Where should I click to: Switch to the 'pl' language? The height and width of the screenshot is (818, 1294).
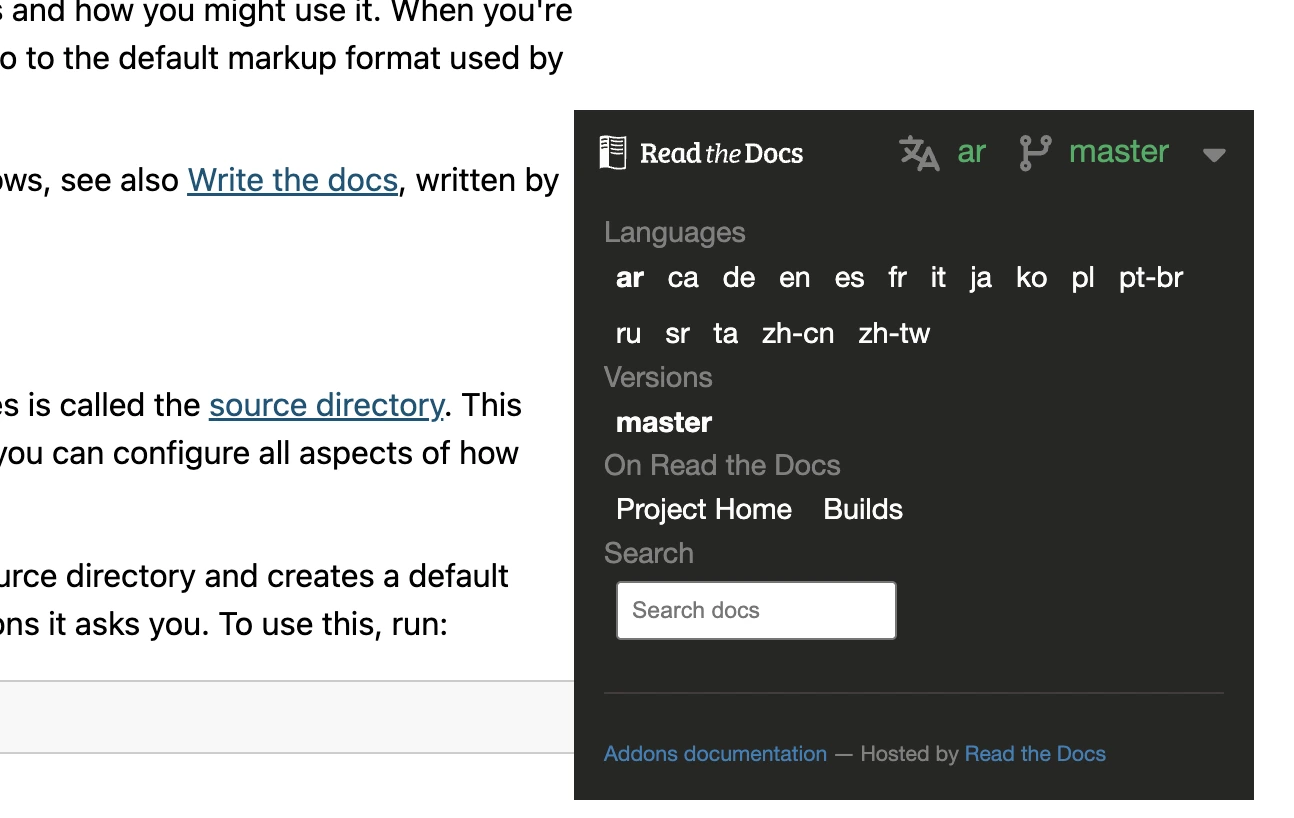click(x=1083, y=278)
